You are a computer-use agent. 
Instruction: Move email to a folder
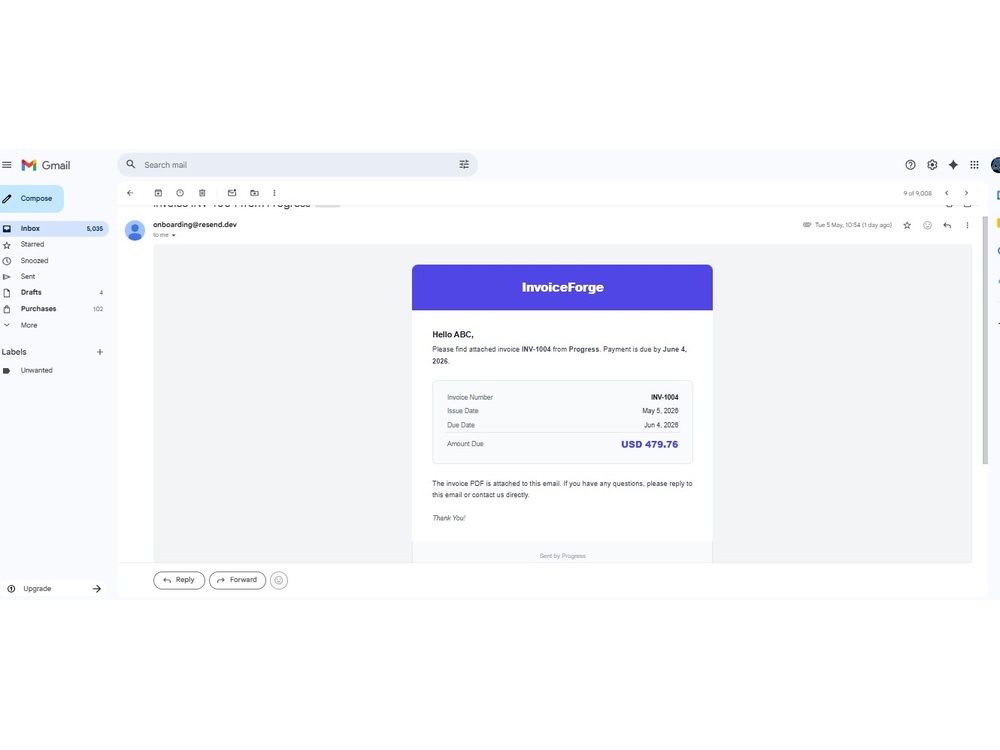pyautogui.click(x=254, y=193)
